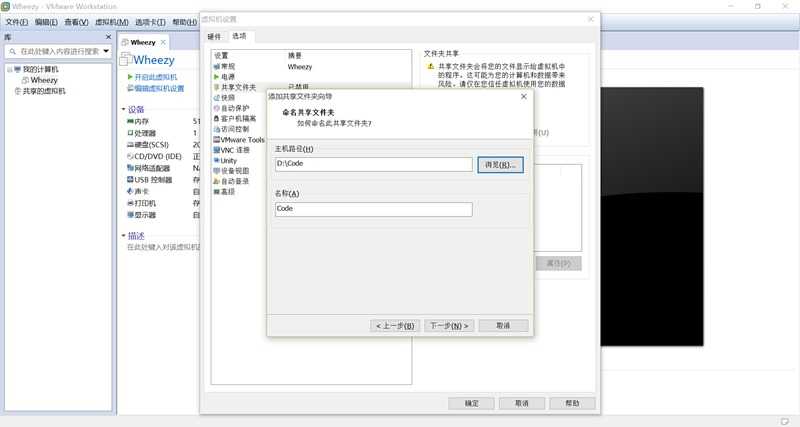Image resolution: width=800 pixels, height=427 pixels.
Task: Click the status icon at bottom-right corner
Action: point(785,421)
